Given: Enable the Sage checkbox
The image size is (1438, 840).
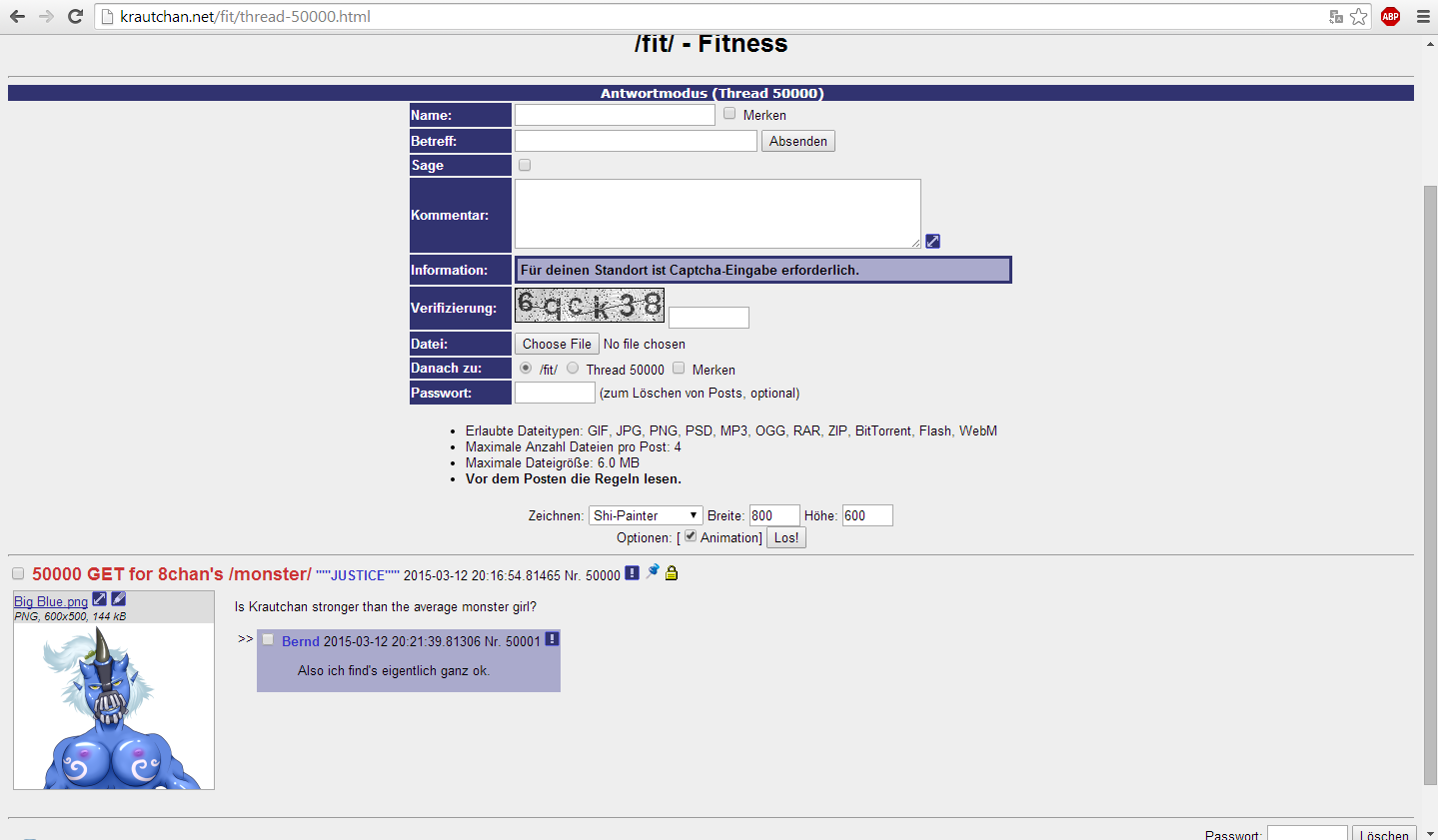Looking at the screenshot, I should 525,165.
